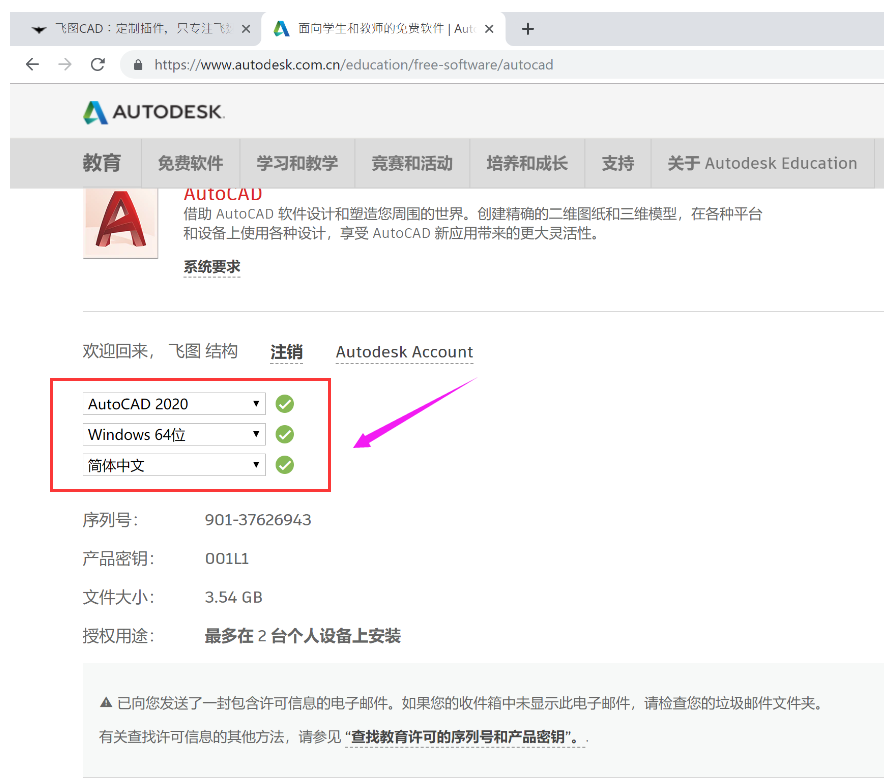Click the Autodesk logo
The height and width of the screenshot is (778, 884).
point(153,112)
